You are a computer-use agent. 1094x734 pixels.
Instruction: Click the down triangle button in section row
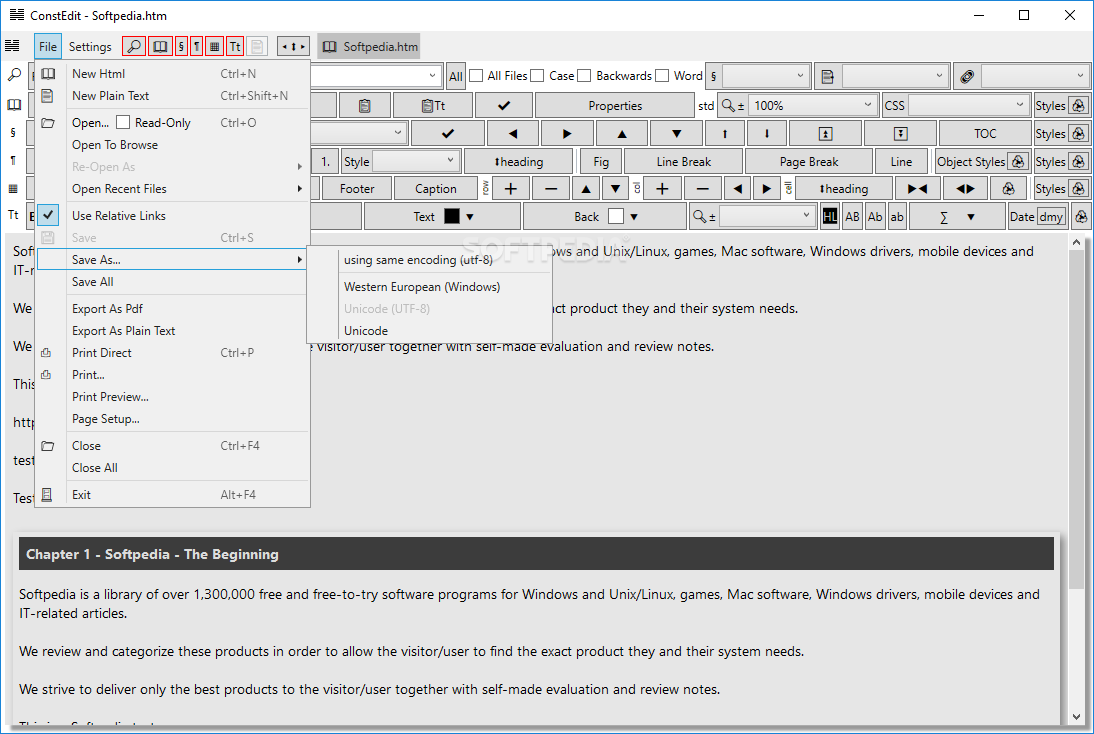click(676, 133)
